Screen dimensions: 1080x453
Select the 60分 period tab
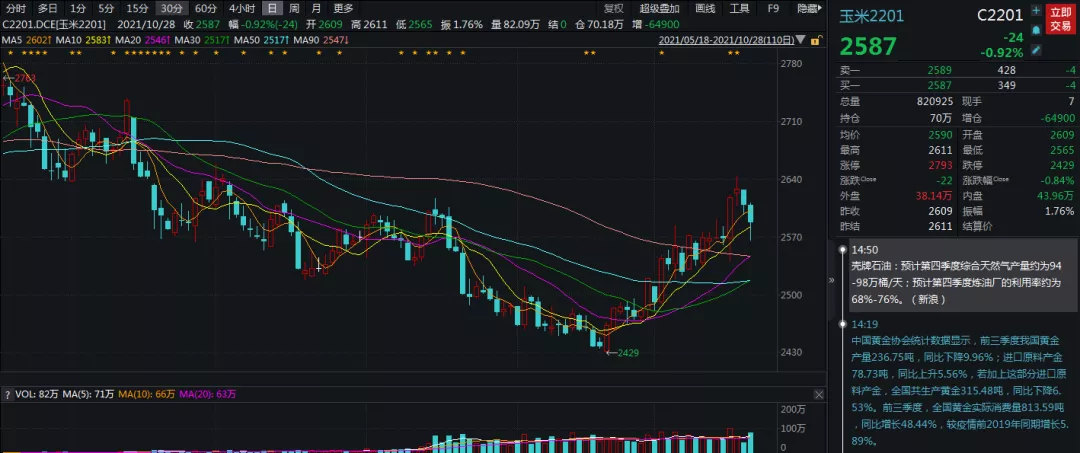[205, 9]
